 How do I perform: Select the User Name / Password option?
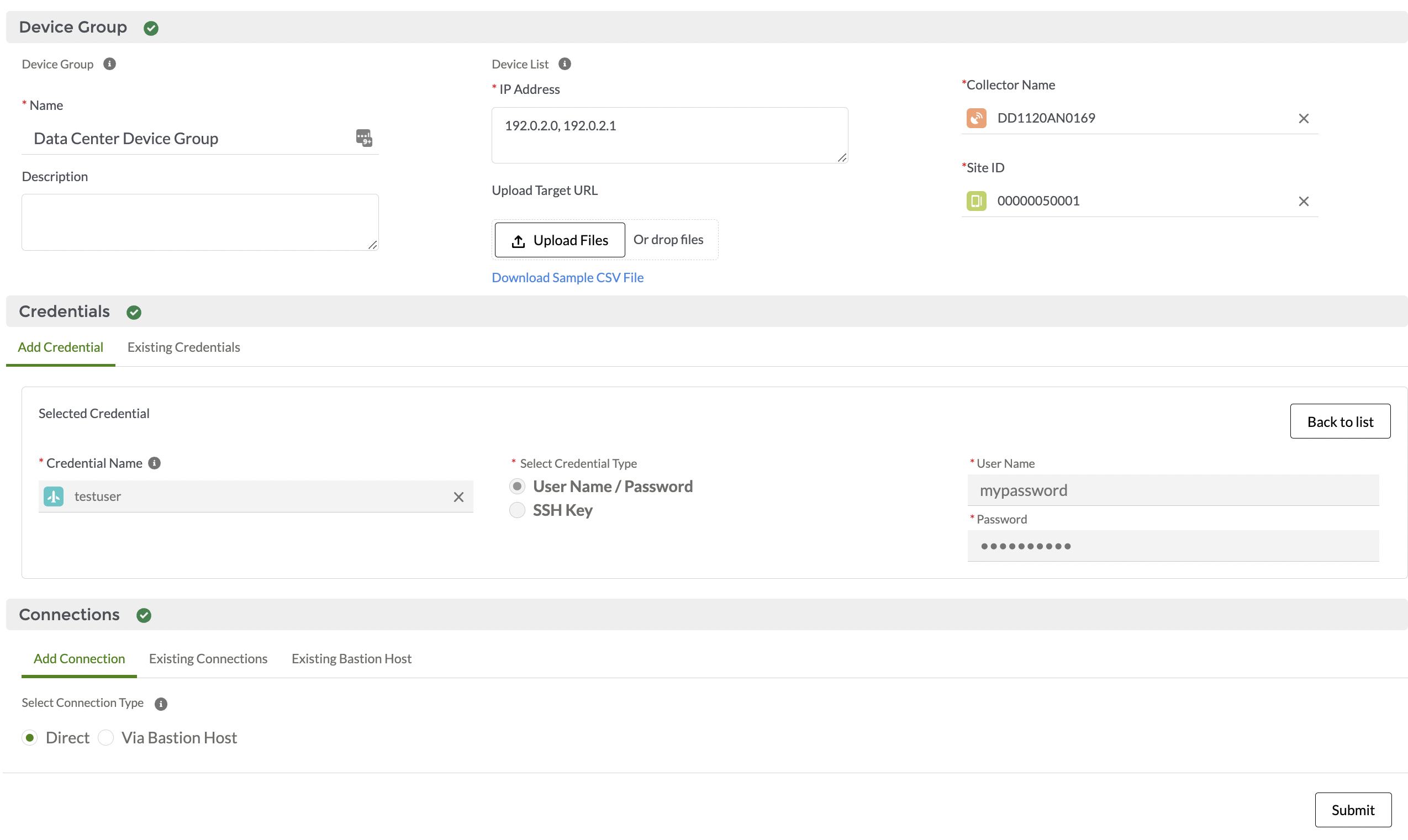[517, 485]
